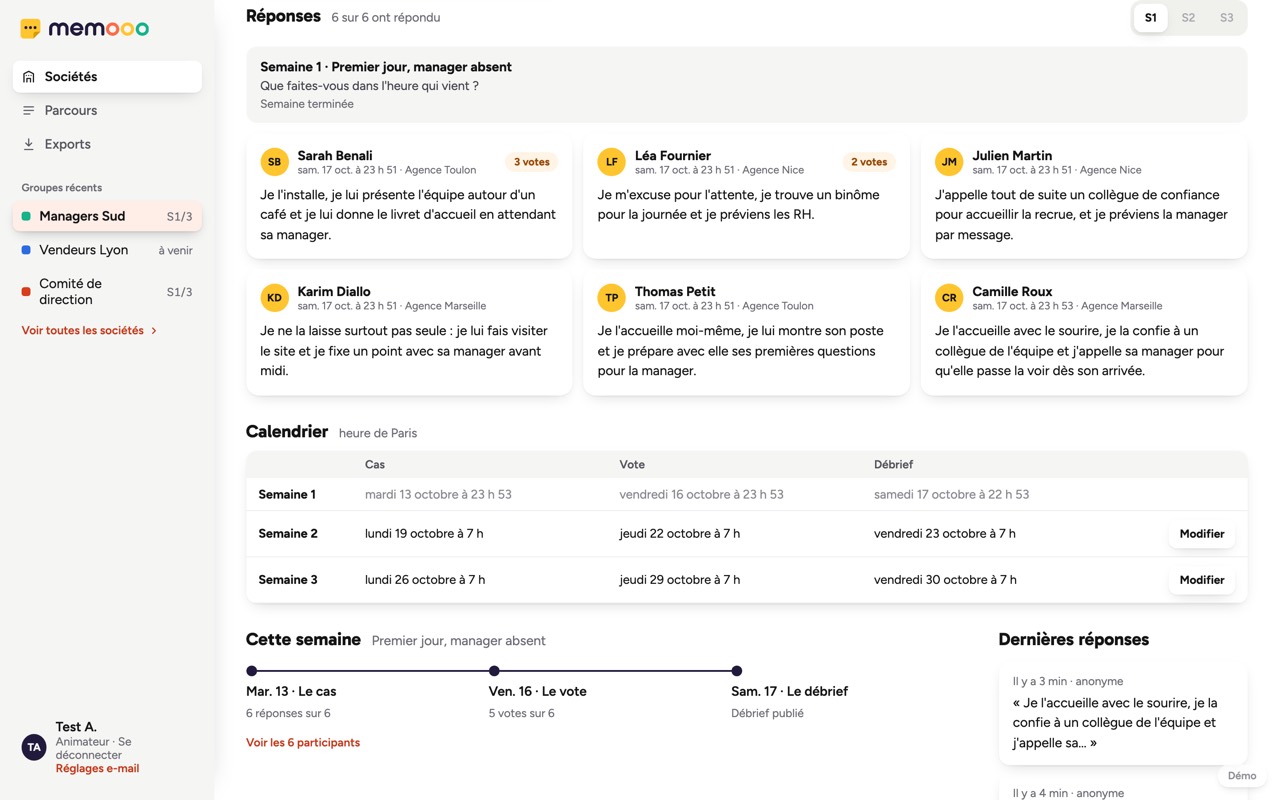Open Sociétés via its building icon
The width and height of the screenshot is (1280, 800).
tap(29, 77)
